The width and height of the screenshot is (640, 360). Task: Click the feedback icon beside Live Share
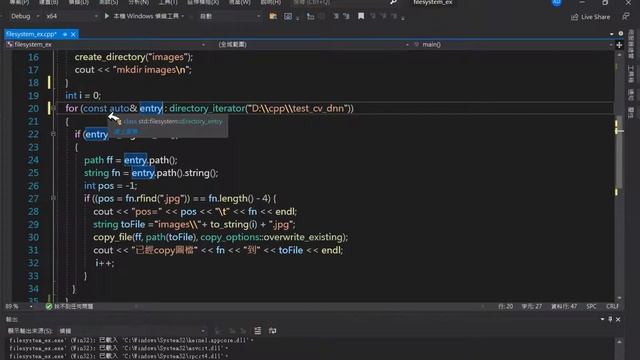[625, 16]
